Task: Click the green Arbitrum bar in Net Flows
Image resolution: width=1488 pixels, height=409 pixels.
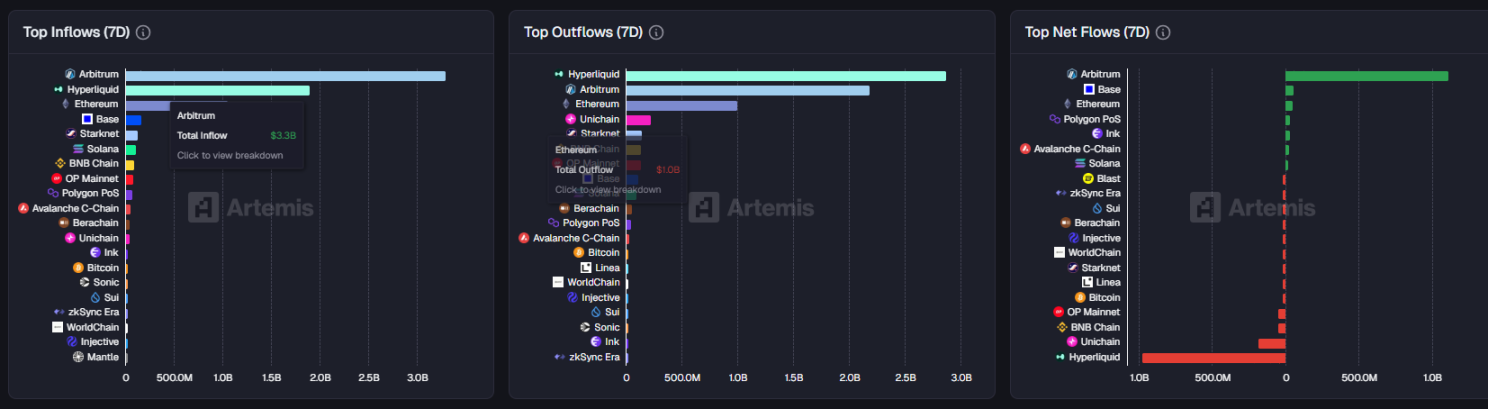Action: [x=1366, y=76]
